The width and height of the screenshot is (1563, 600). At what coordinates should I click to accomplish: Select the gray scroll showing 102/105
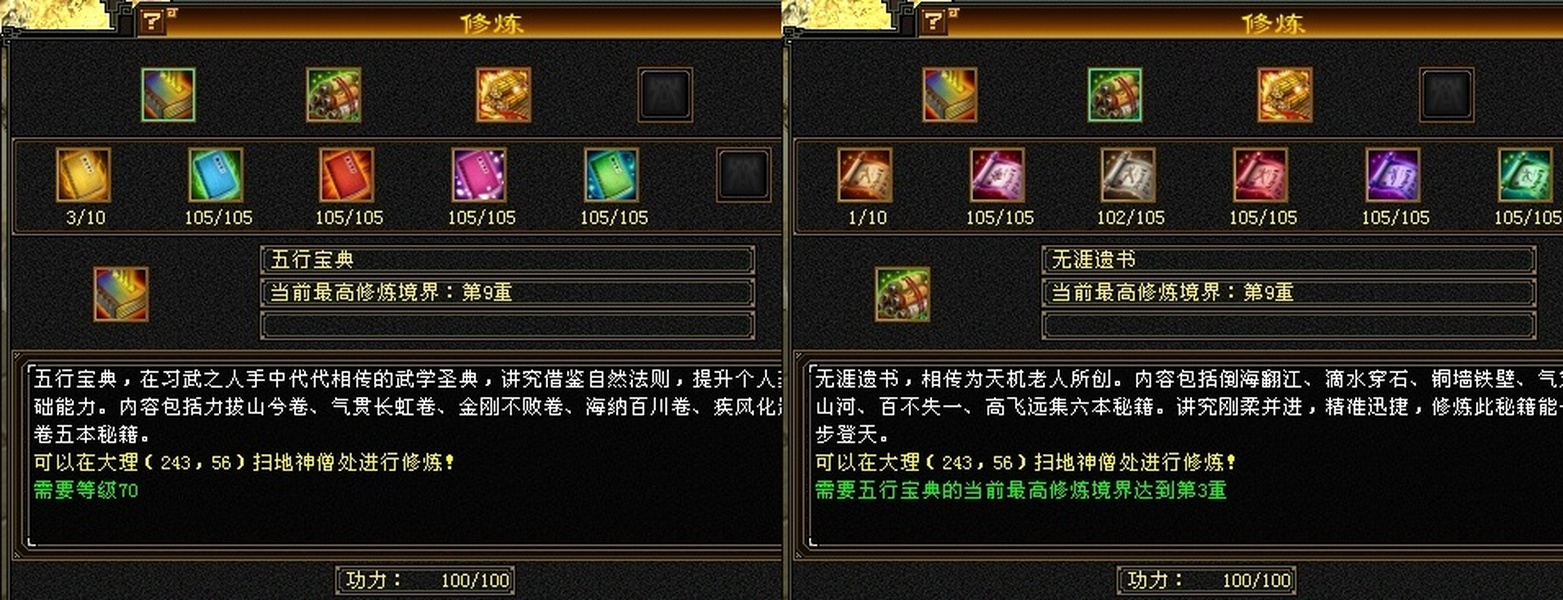(1128, 175)
